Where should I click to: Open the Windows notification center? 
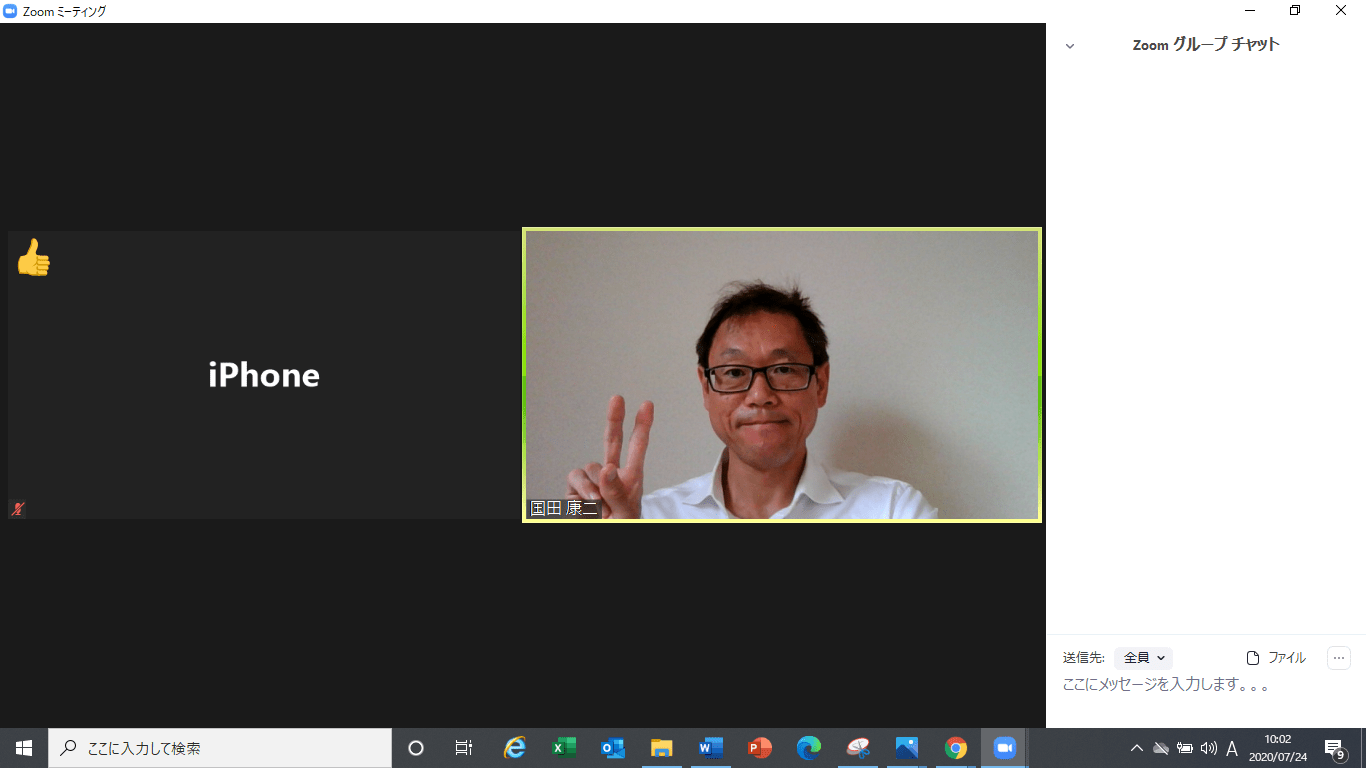[1334, 748]
